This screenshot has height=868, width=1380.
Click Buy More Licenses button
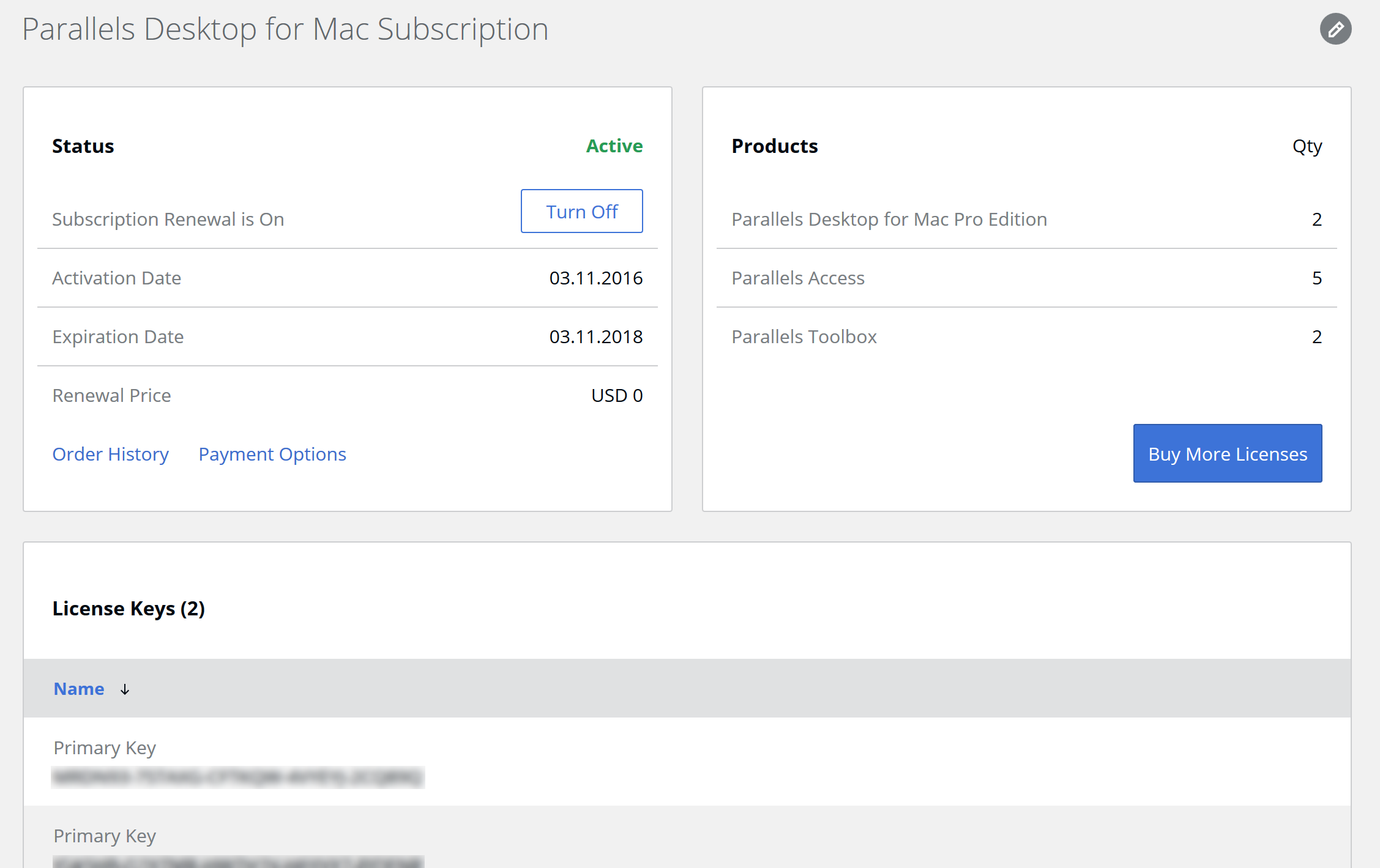[x=1227, y=453]
